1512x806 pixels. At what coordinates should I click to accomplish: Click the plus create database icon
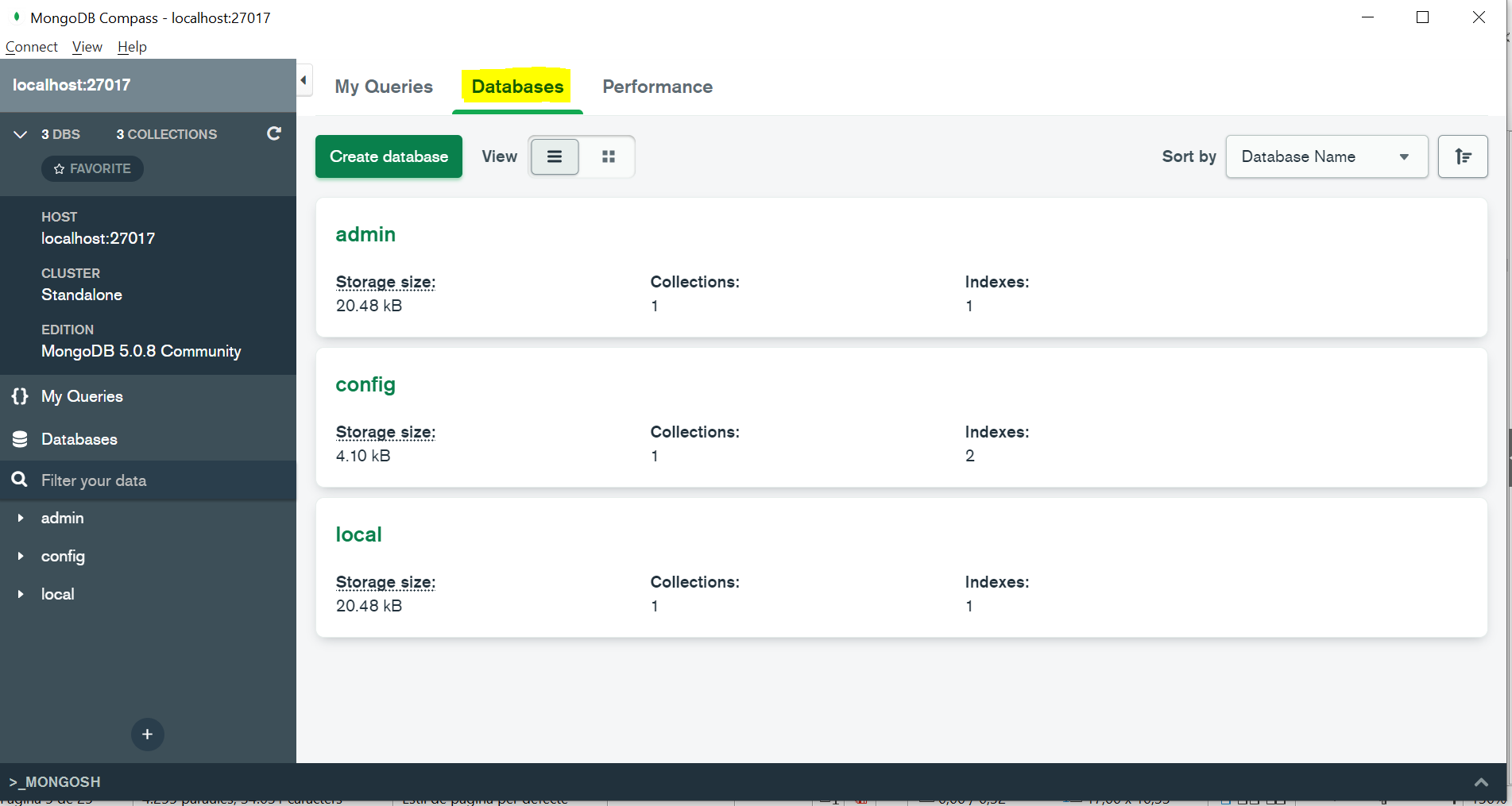[x=147, y=735]
